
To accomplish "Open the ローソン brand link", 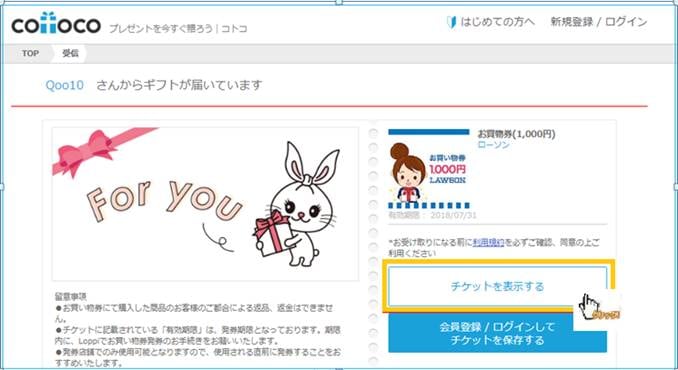I will click(493, 145).
